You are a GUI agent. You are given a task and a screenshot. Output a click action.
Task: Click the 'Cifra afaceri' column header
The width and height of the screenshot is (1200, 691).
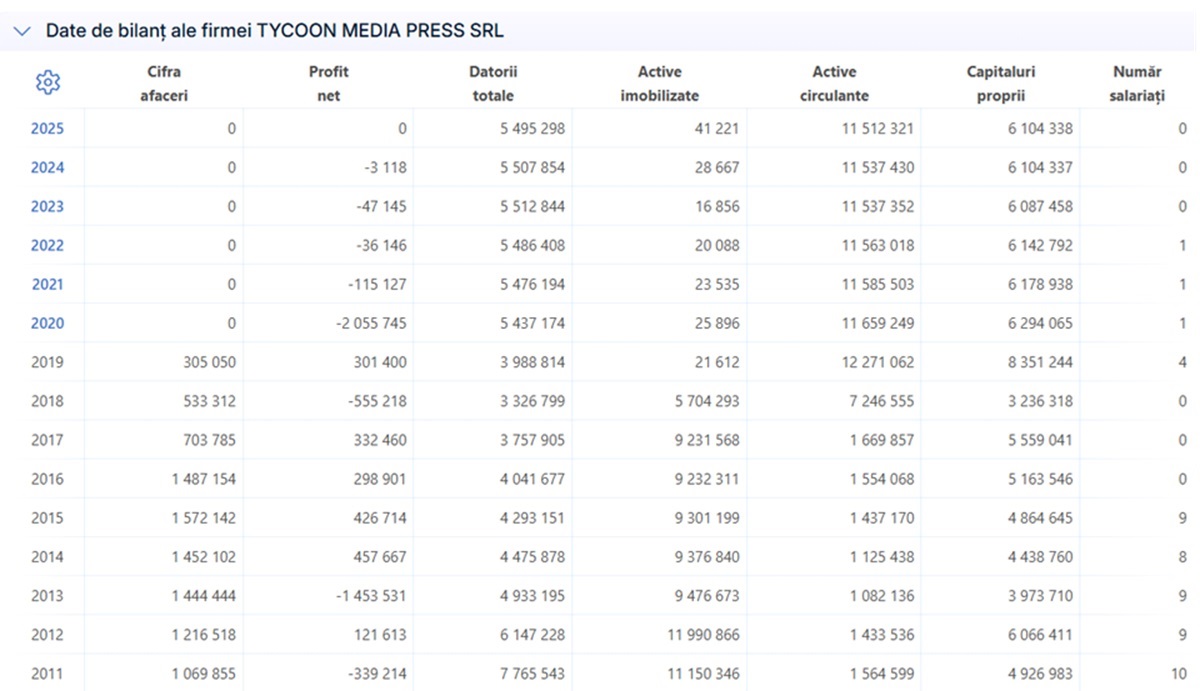(163, 84)
